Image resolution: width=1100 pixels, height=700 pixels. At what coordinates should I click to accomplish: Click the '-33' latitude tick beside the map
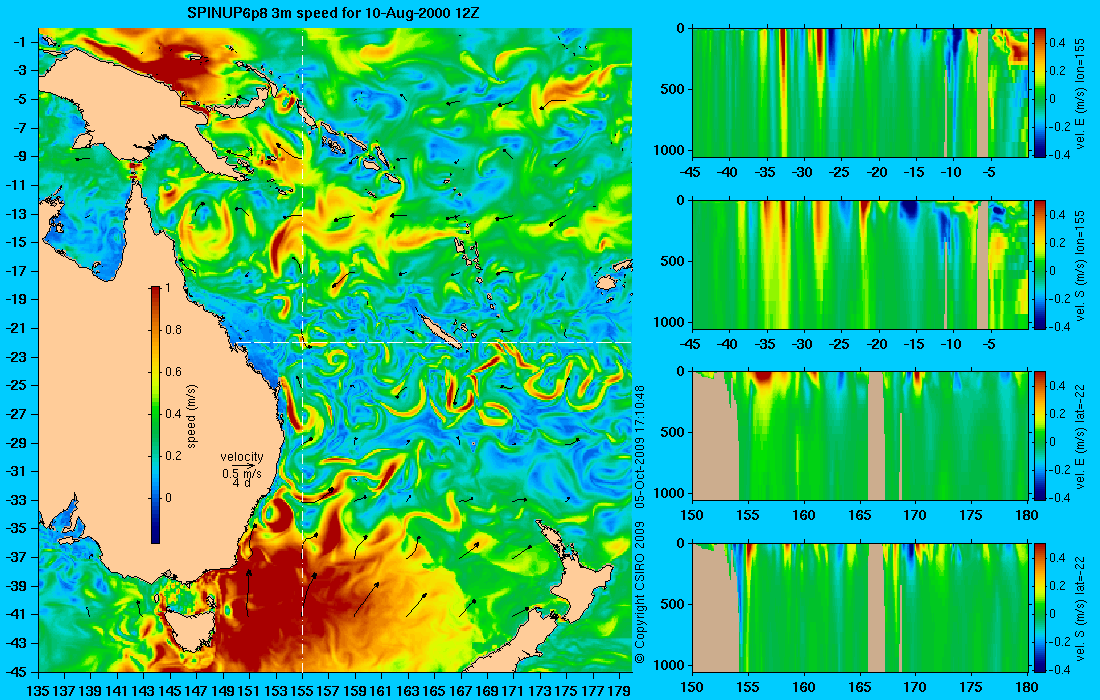(20, 499)
